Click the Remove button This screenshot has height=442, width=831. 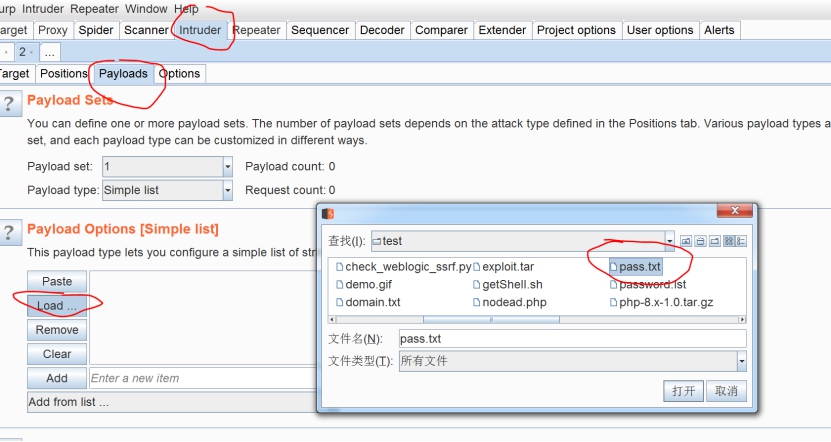(x=57, y=330)
